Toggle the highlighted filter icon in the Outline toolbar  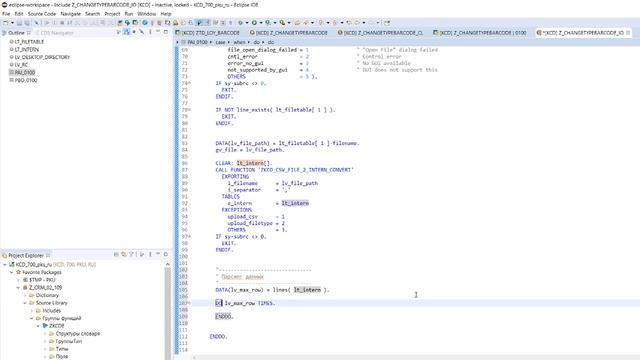pyautogui.click(x=127, y=32)
